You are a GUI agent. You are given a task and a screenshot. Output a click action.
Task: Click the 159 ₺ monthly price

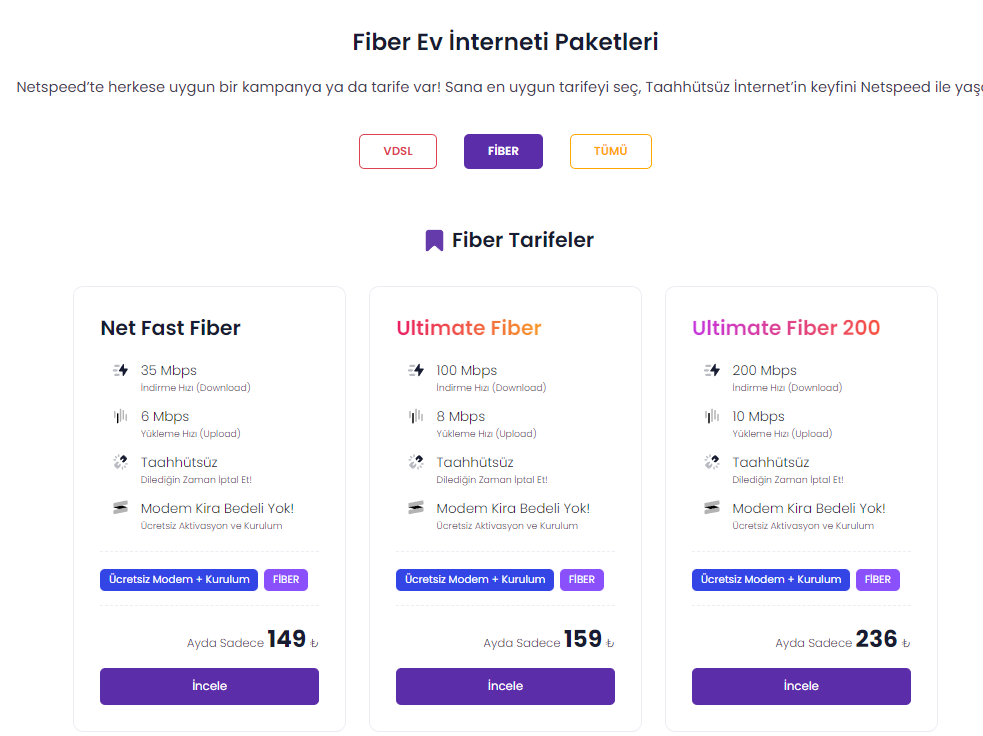583,640
